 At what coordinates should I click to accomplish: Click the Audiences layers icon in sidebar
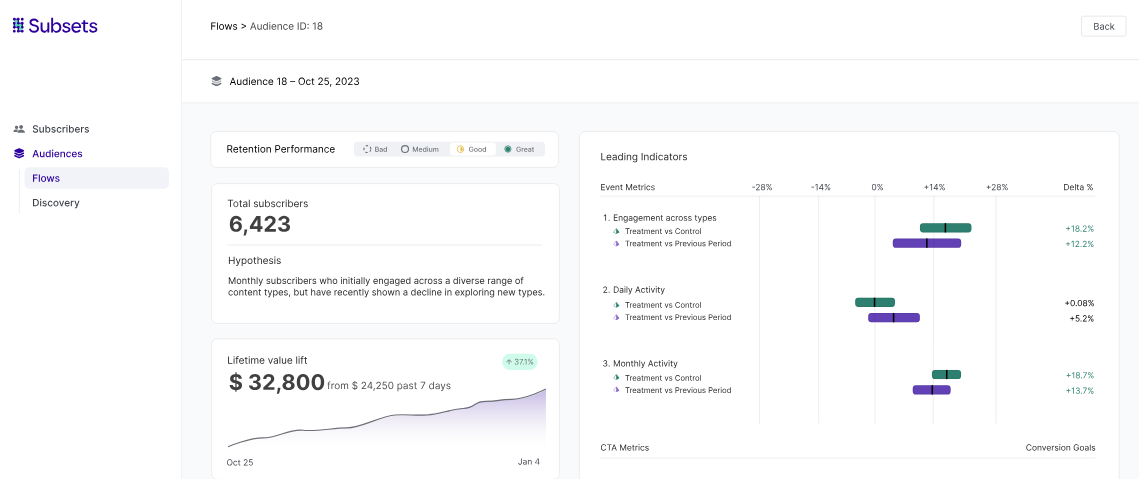[x=19, y=154]
